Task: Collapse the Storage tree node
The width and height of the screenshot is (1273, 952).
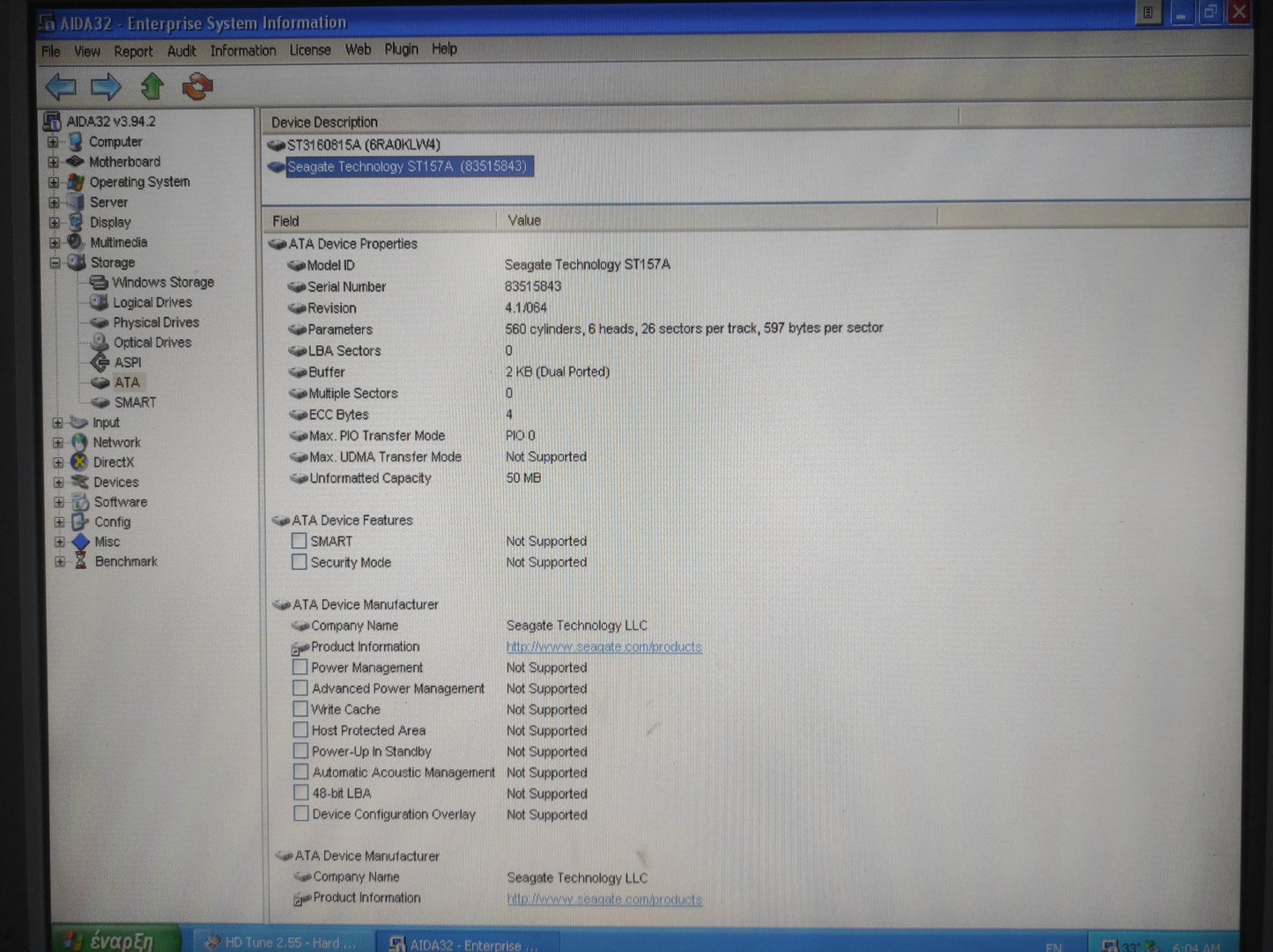Action: tap(55, 262)
